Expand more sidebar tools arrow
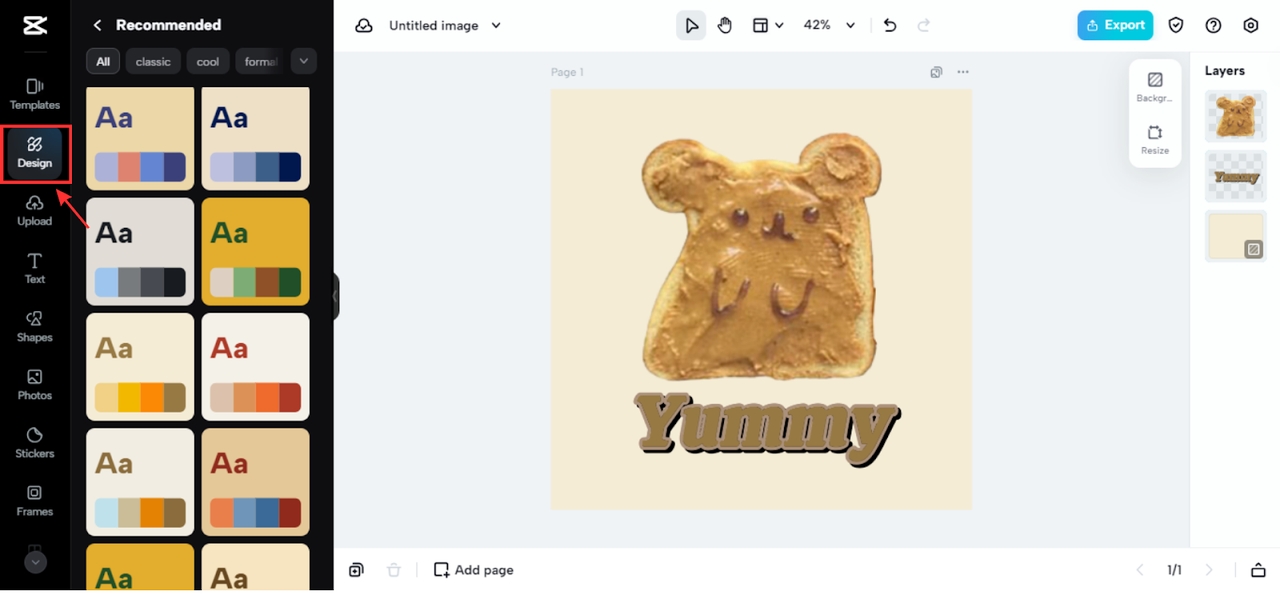 click(35, 562)
